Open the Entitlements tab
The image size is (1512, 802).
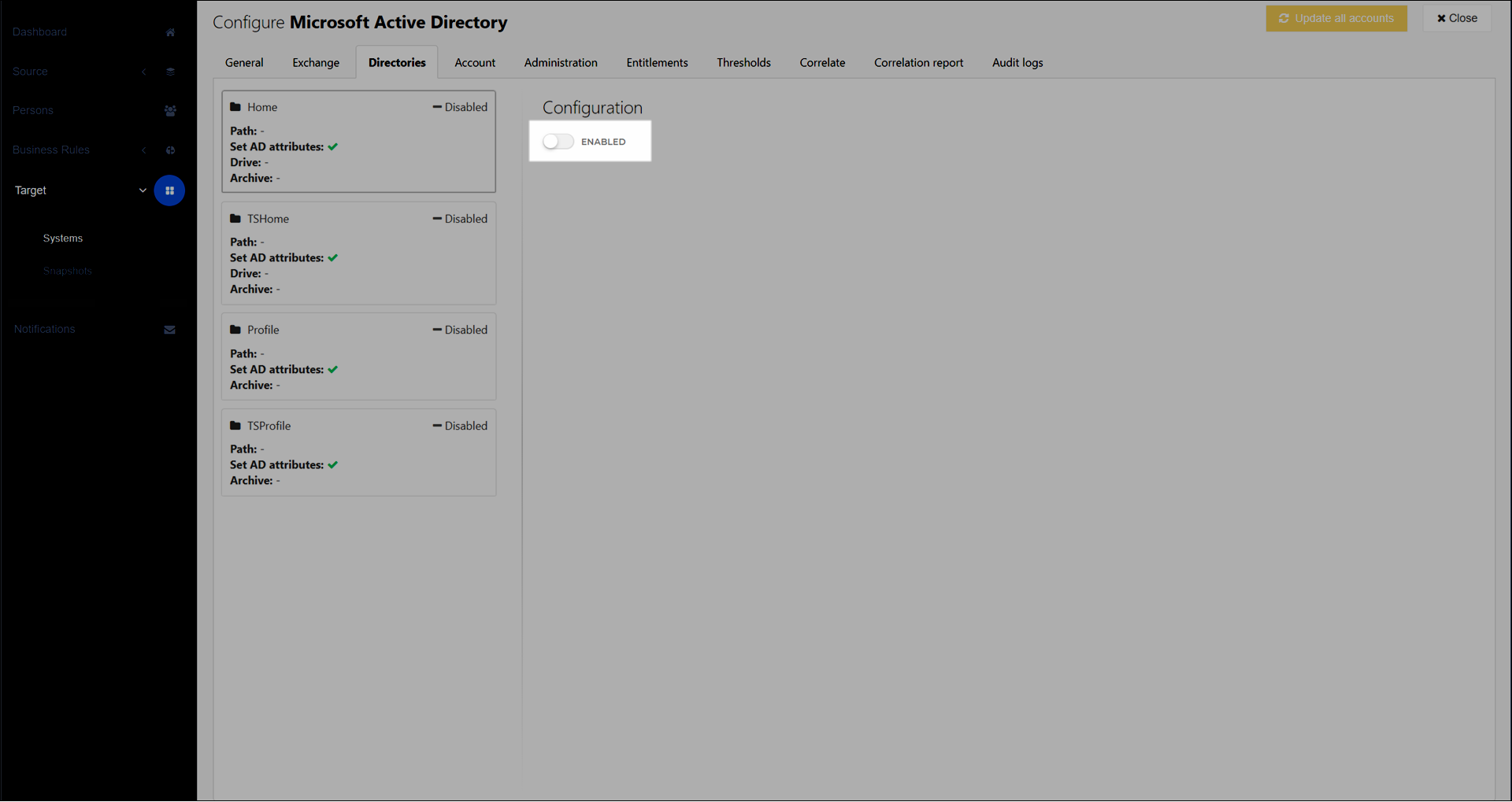pyautogui.click(x=657, y=63)
